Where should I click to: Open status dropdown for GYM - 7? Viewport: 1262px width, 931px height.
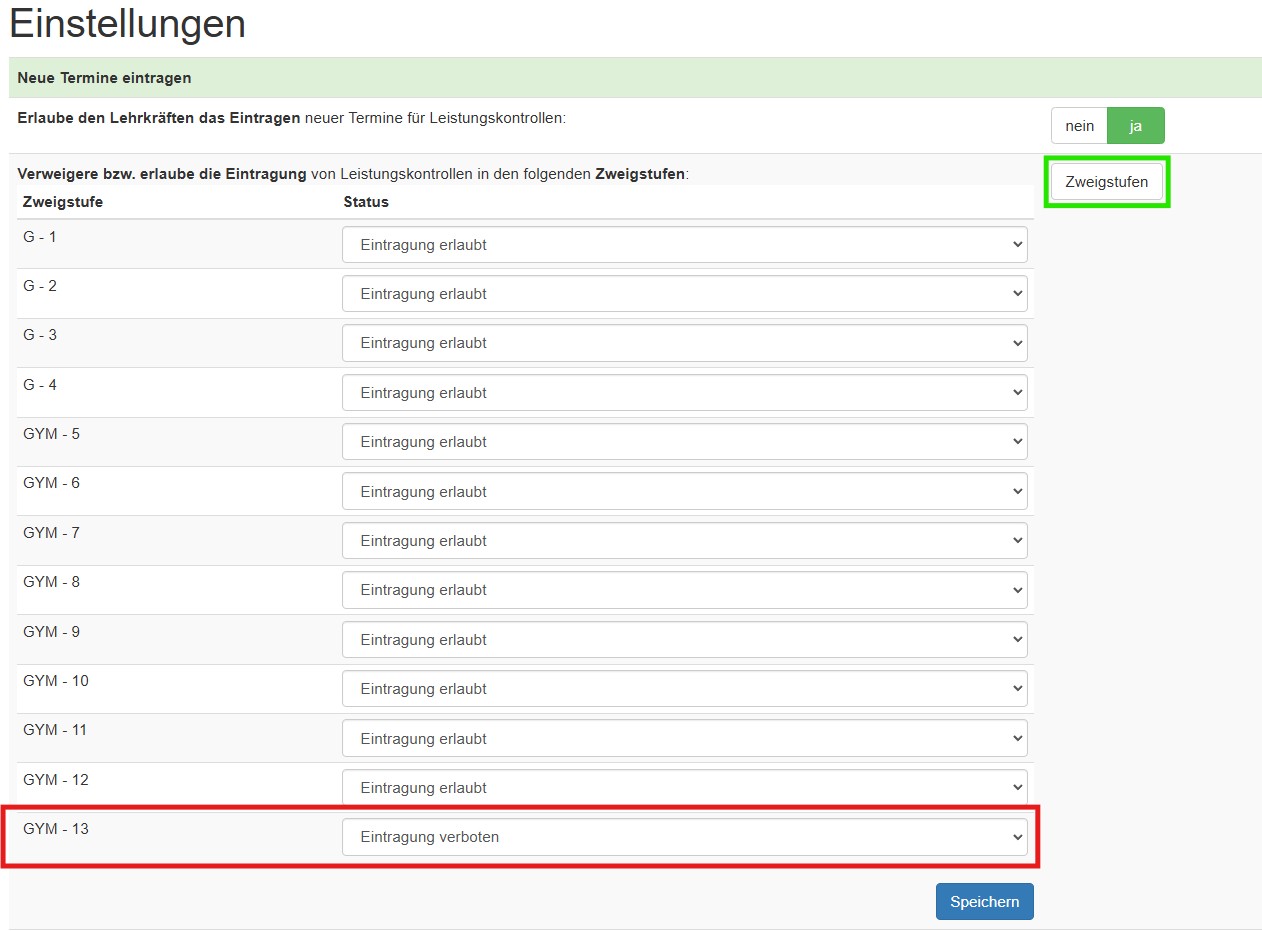click(x=684, y=541)
